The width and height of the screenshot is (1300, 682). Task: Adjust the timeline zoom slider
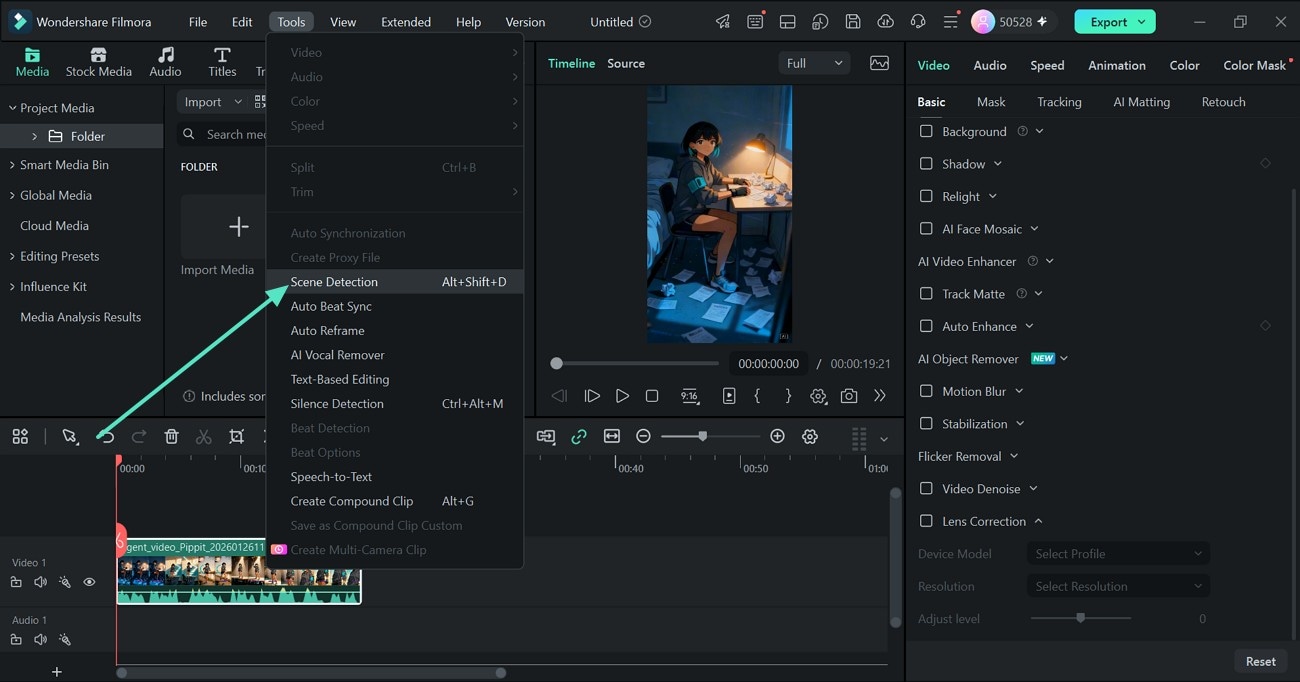pos(710,437)
